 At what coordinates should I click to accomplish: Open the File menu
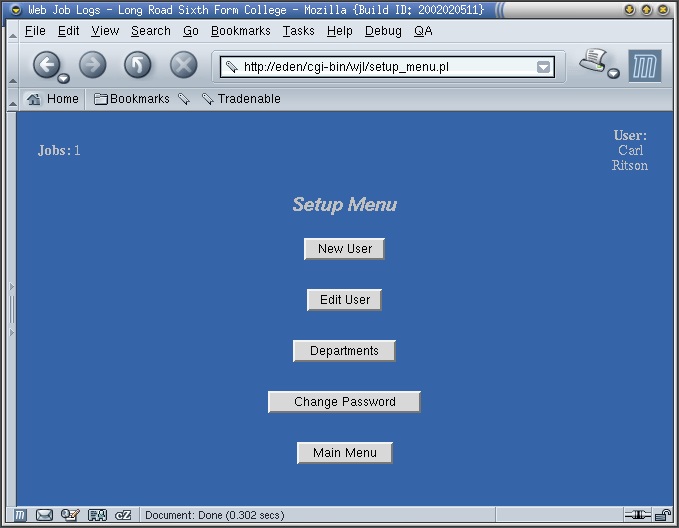(x=35, y=31)
